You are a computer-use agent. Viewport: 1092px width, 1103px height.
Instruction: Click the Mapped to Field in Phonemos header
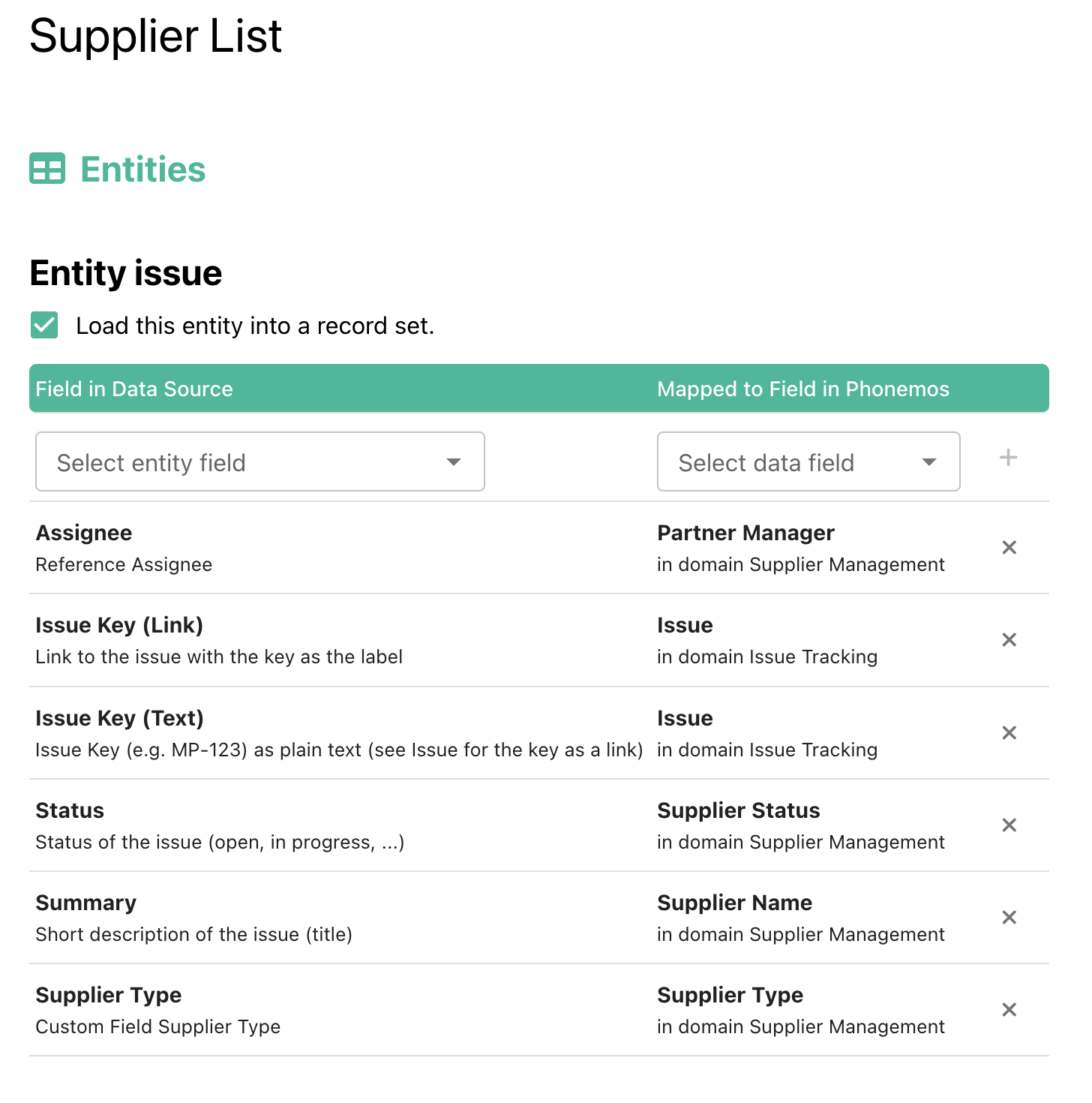click(802, 389)
